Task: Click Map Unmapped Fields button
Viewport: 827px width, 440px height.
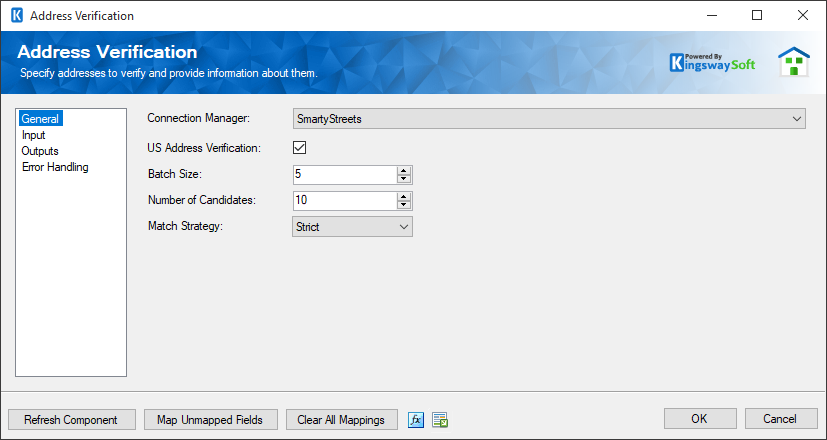Action: click(x=210, y=419)
